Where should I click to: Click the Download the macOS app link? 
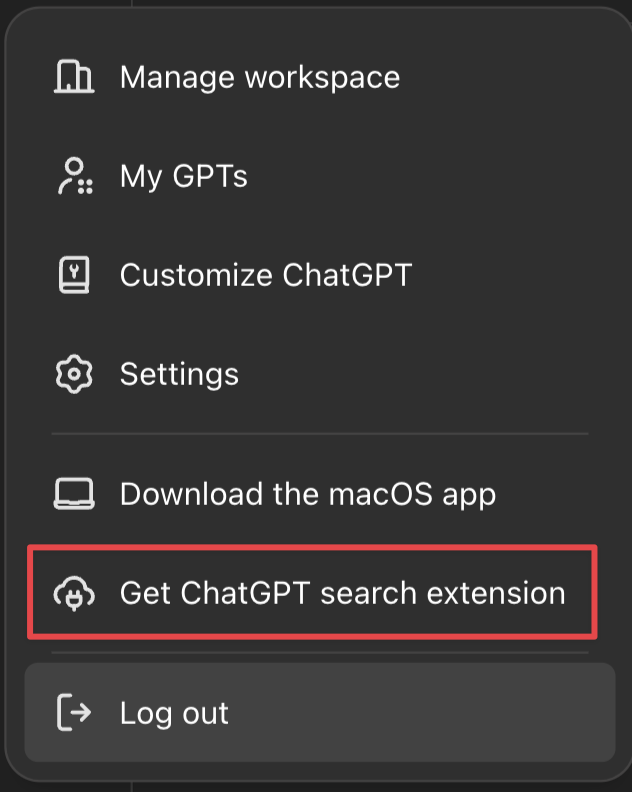(x=308, y=494)
